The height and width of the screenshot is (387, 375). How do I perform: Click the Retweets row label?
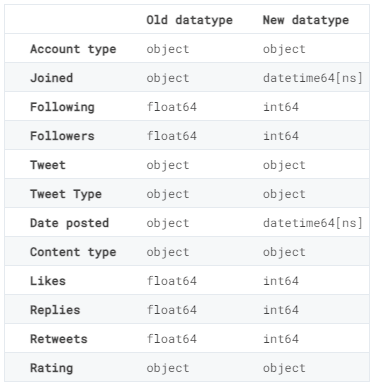click(x=59, y=339)
